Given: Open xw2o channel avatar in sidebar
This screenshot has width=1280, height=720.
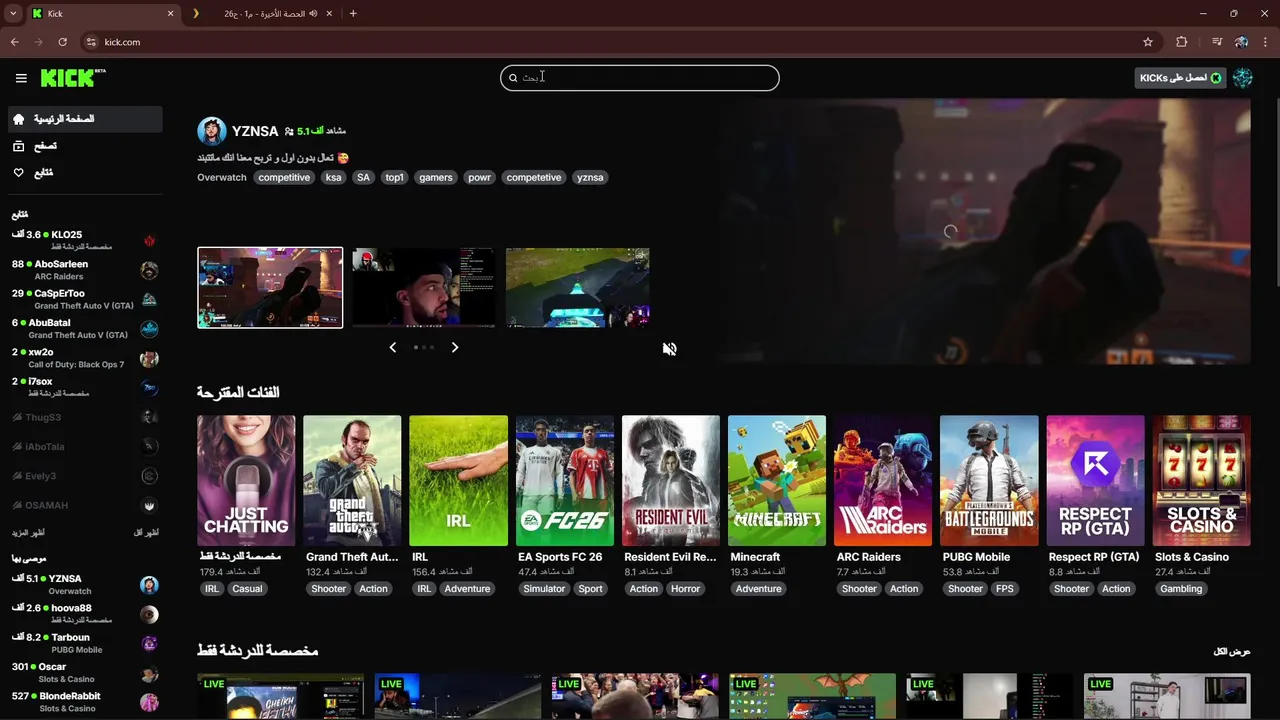Looking at the screenshot, I should pyautogui.click(x=149, y=359).
